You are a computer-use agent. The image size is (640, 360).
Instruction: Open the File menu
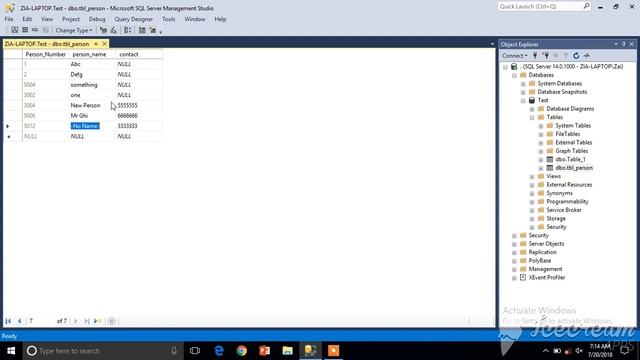pyautogui.click(x=9, y=19)
